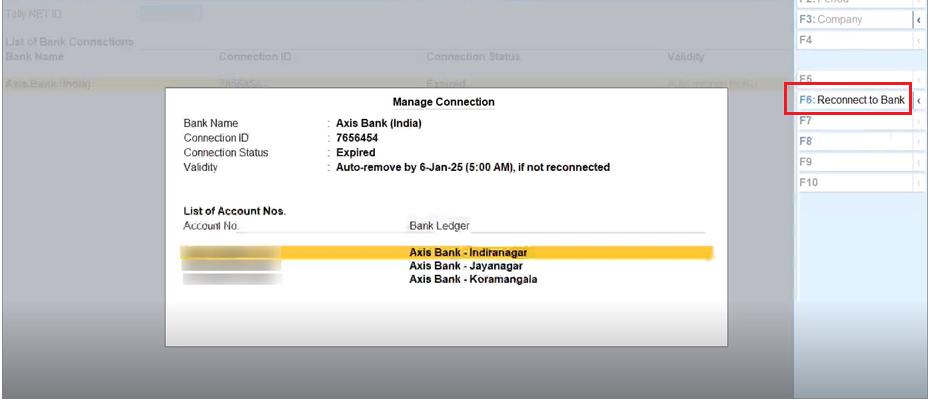Click the Bank Ledger column header

click(x=439, y=226)
